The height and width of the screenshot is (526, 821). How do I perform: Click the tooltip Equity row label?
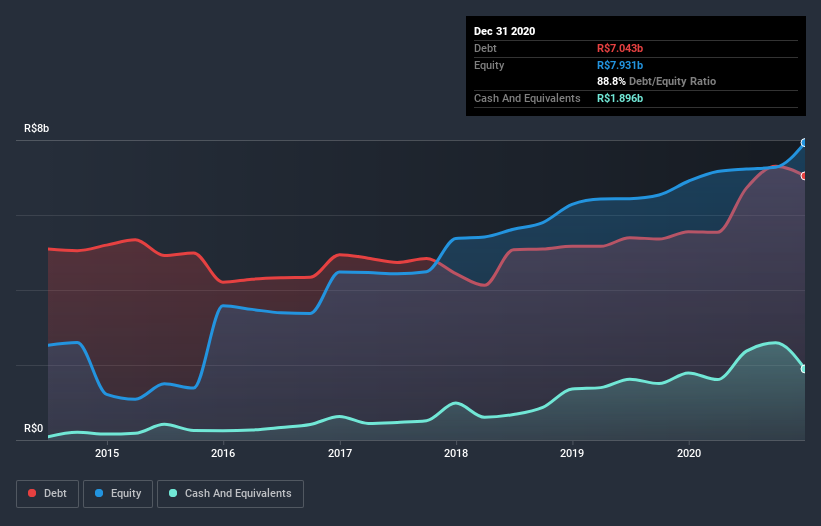coord(489,65)
